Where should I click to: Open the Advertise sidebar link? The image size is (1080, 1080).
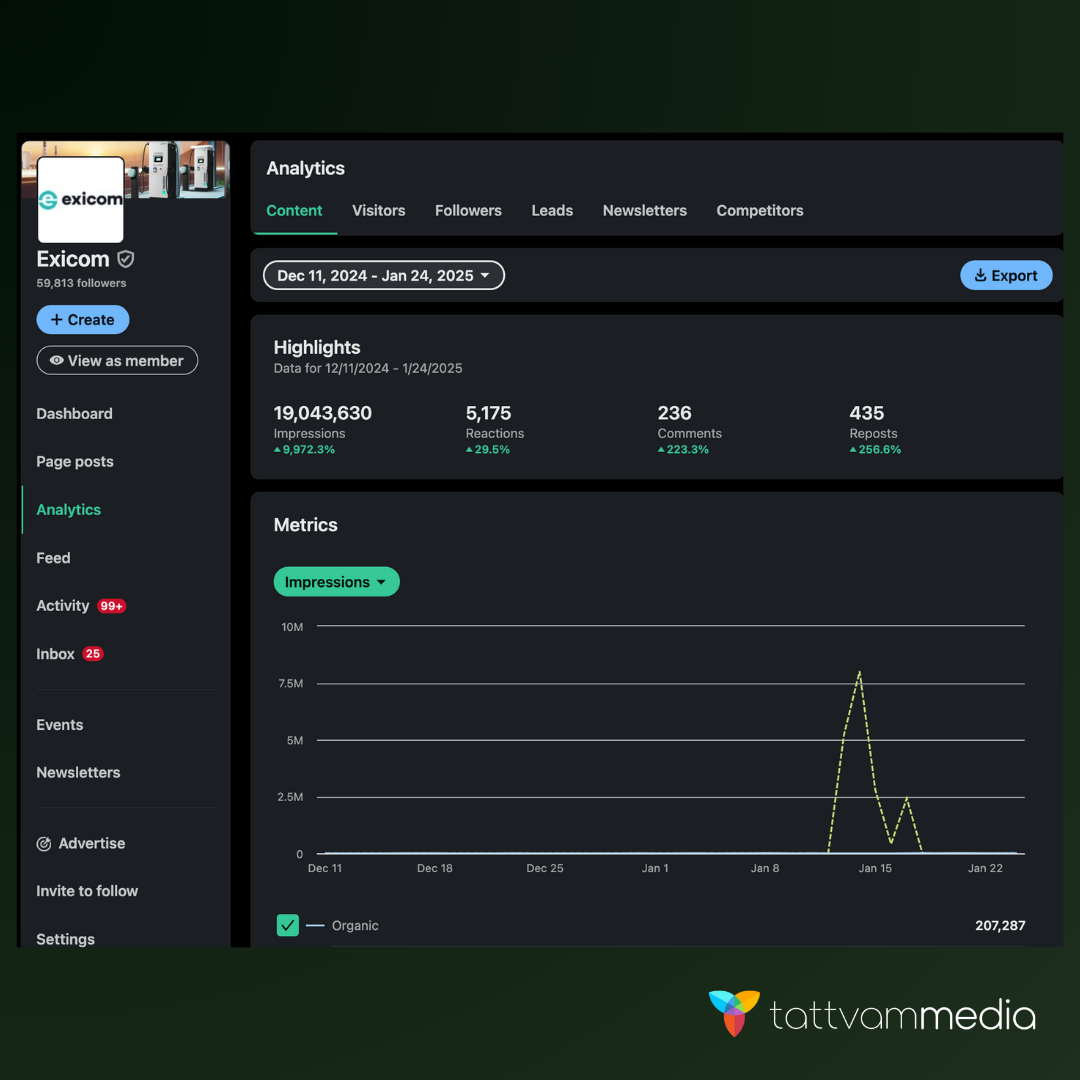(x=92, y=844)
